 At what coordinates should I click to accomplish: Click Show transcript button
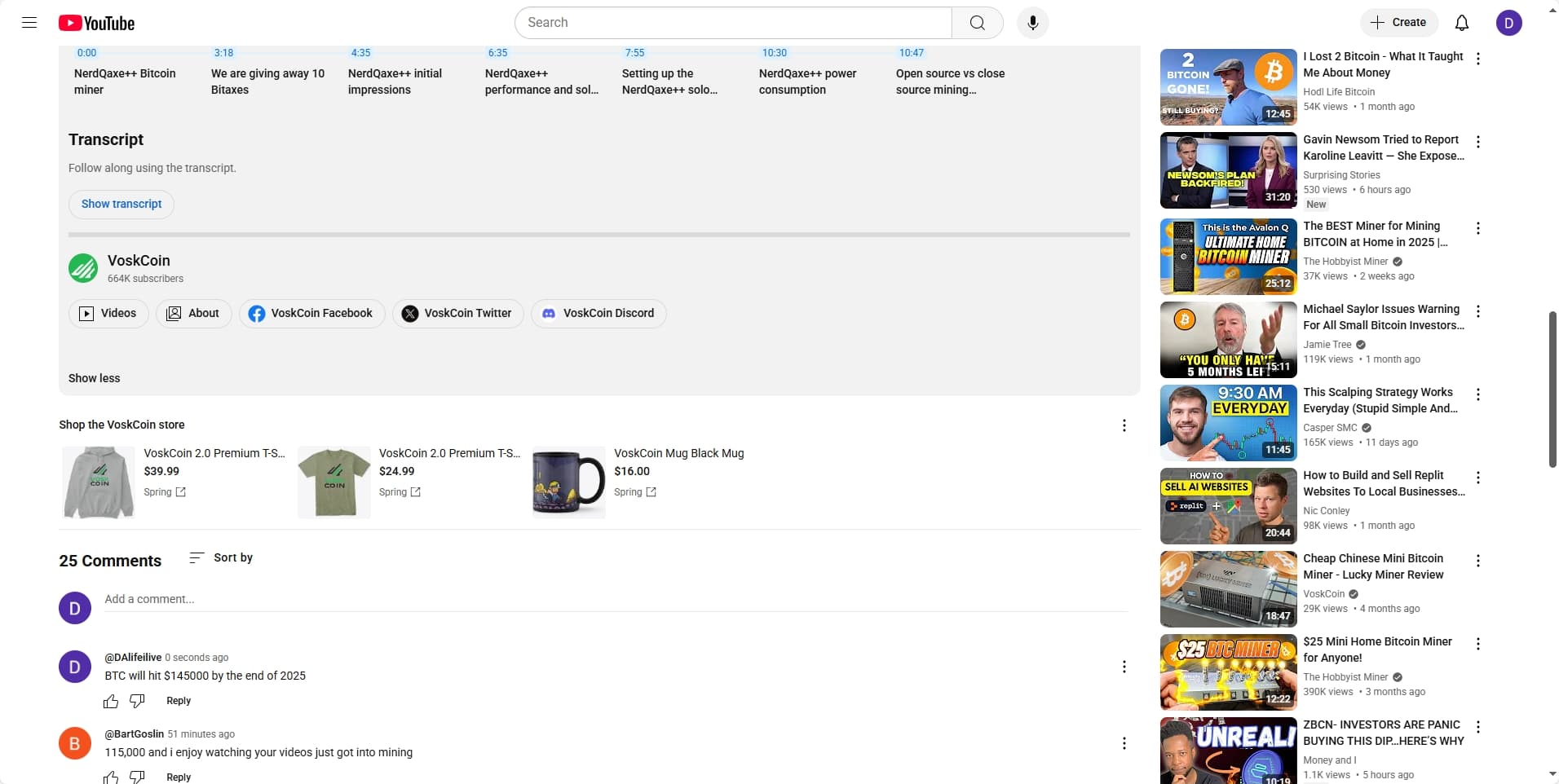click(x=121, y=204)
